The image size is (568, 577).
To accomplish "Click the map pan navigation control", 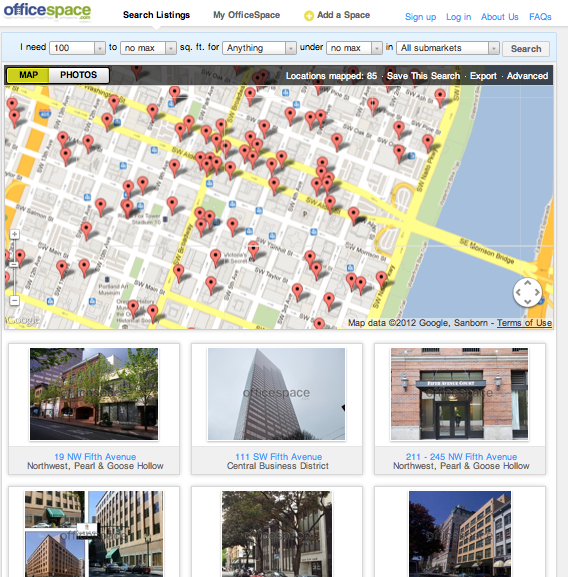I will pyautogui.click(x=528, y=293).
